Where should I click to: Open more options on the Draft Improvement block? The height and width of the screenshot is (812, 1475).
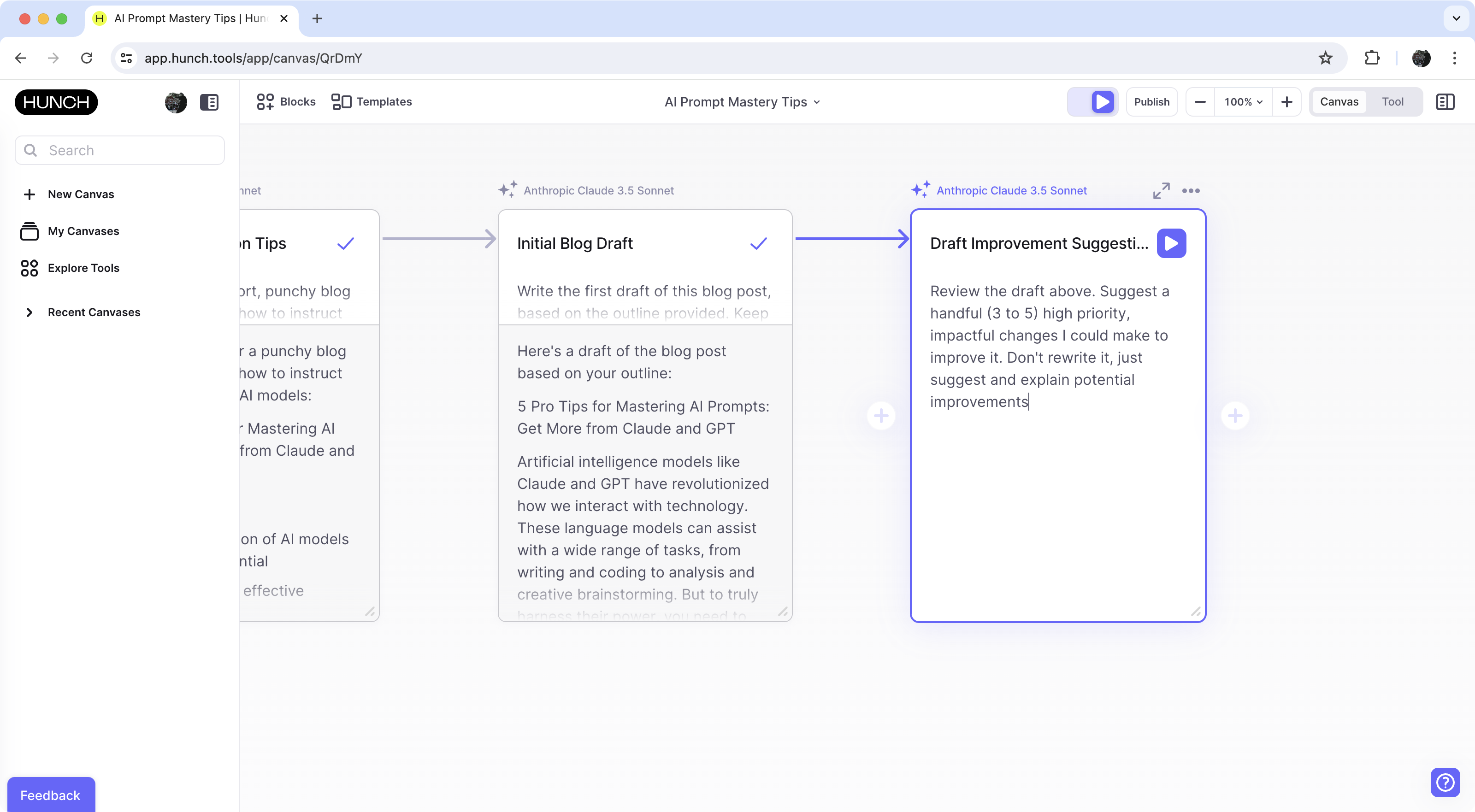(1192, 191)
